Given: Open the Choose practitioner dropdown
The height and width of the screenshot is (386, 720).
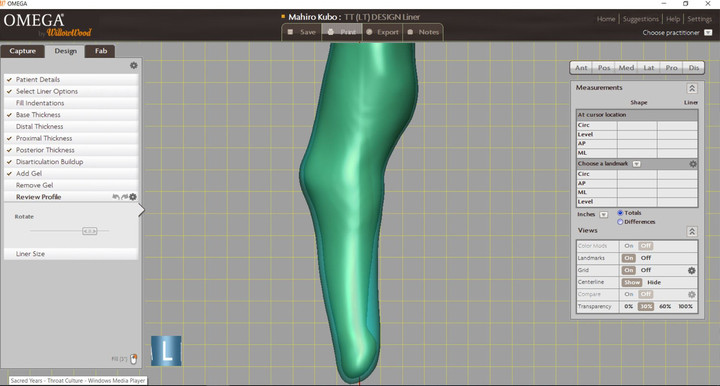Looking at the screenshot, I should click(x=708, y=33).
